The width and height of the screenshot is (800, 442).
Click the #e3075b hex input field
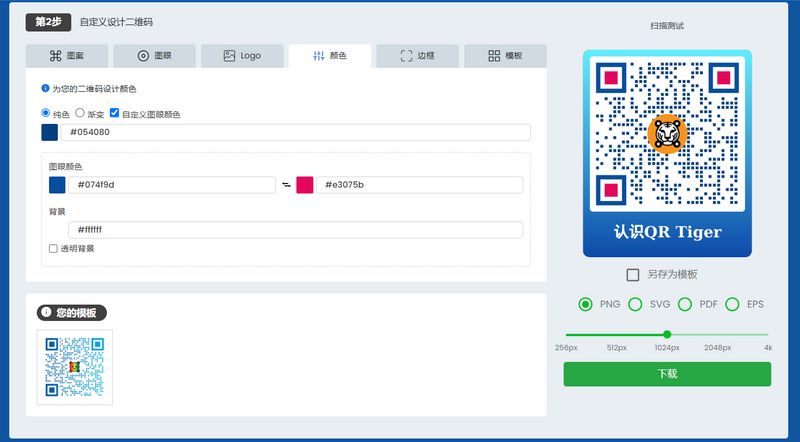pyautogui.click(x=419, y=185)
